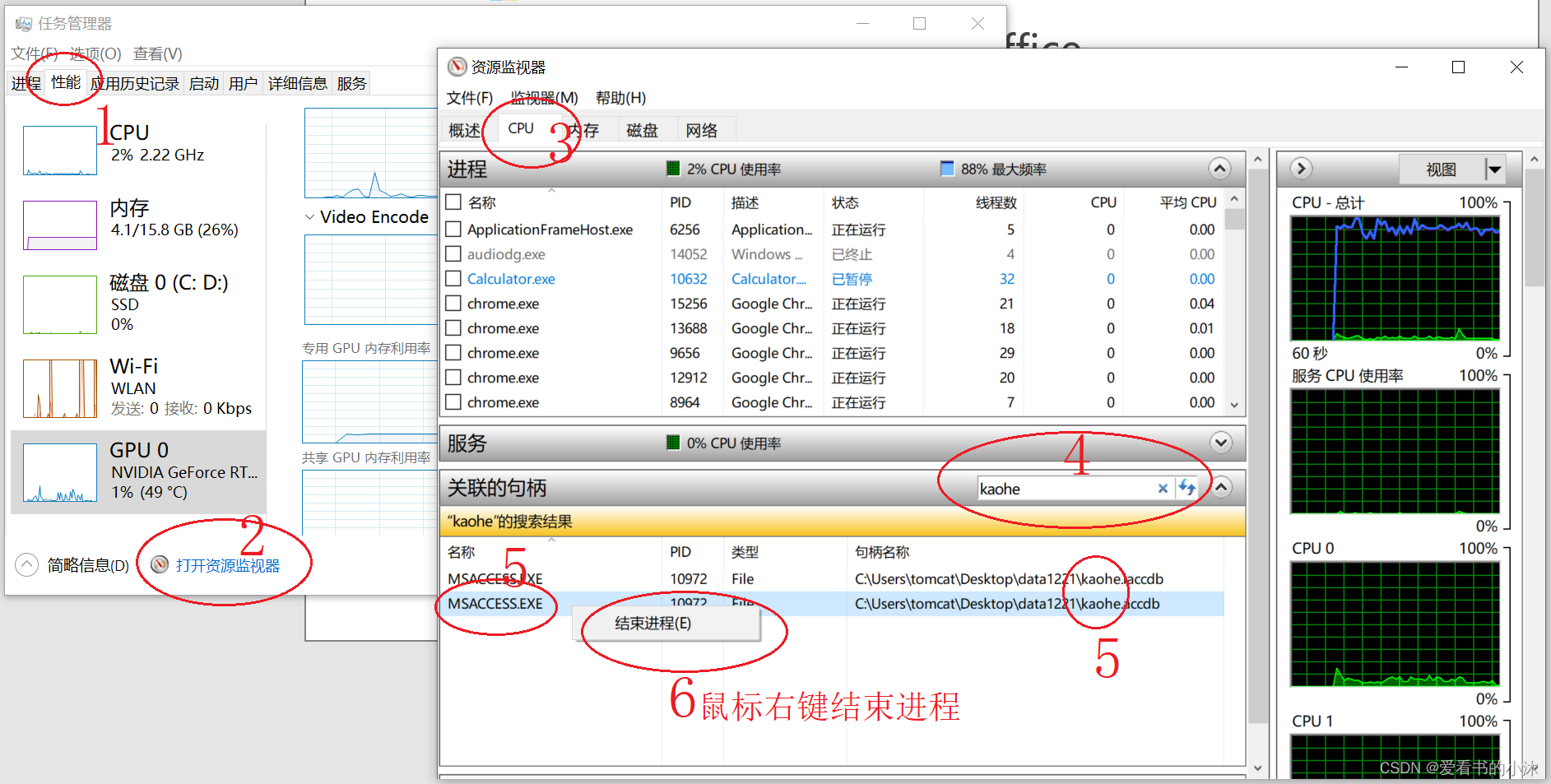This screenshot has height=784, width=1551.
Task: Check the chrome.exe PID 13688 checkbox
Action: [x=453, y=327]
